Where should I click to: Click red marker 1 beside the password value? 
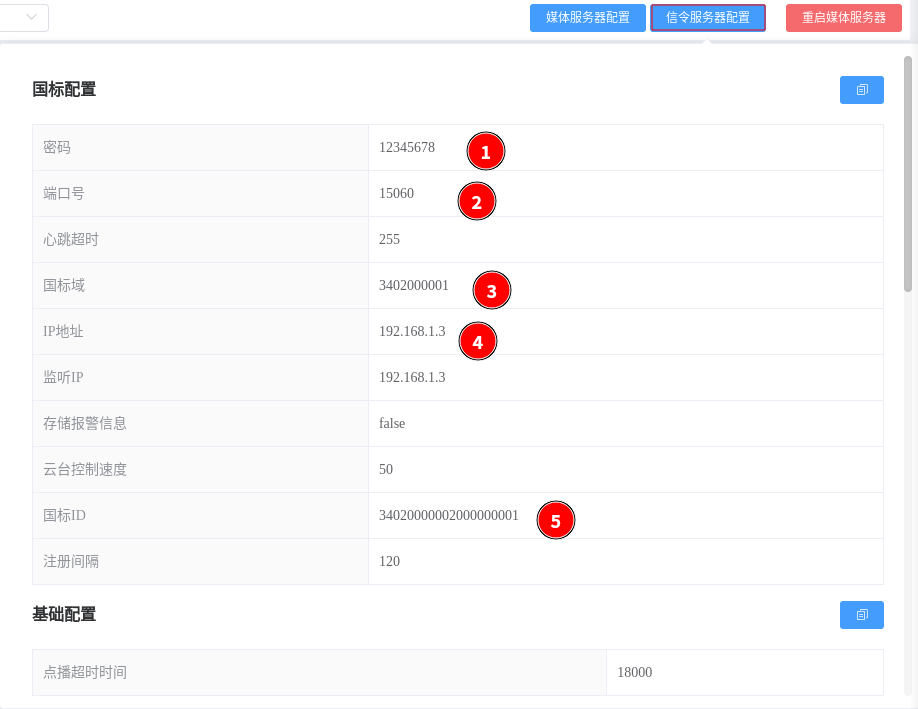coord(486,152)
